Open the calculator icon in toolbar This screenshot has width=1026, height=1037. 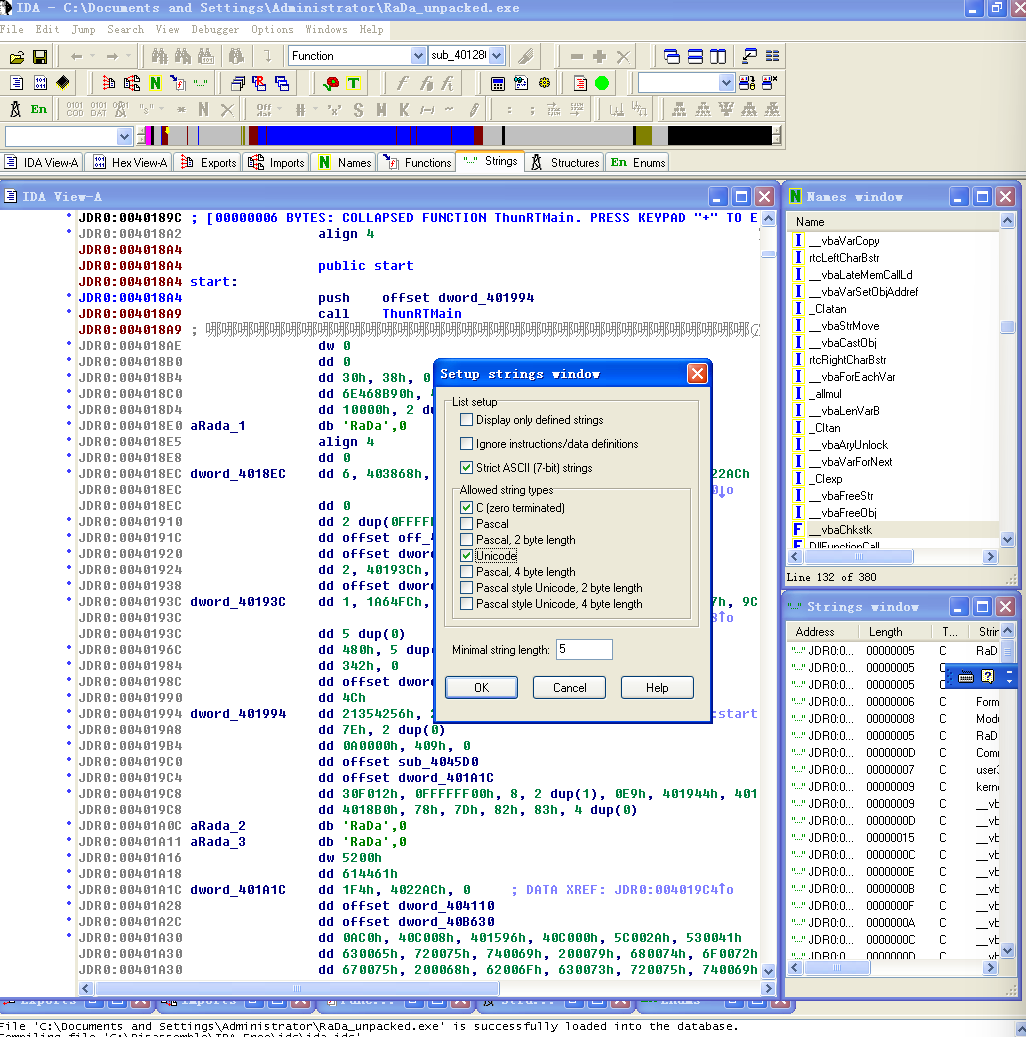coord(498,83)
